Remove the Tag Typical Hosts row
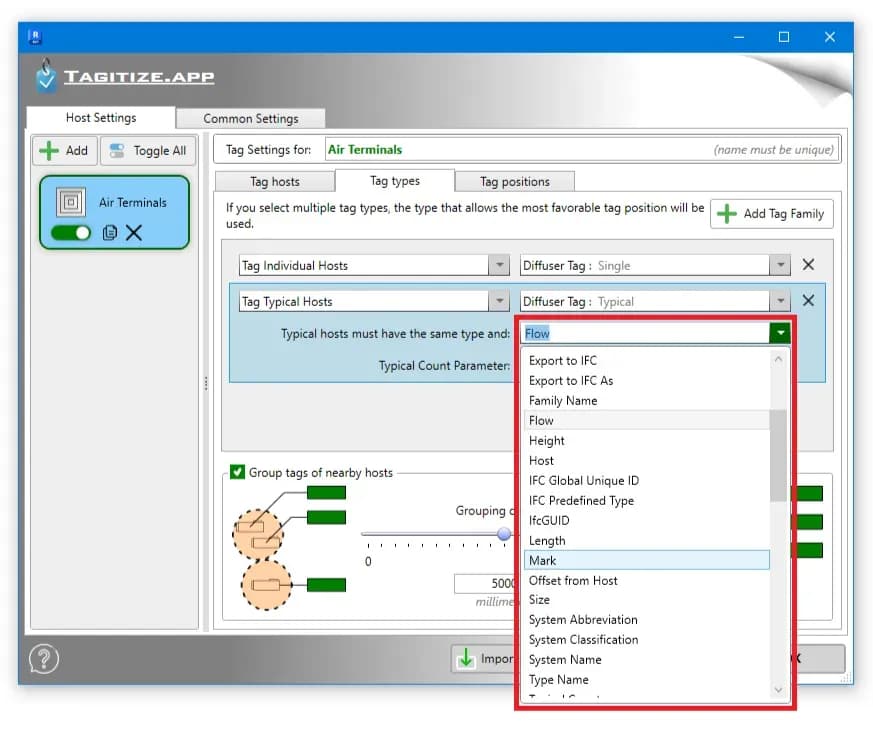 (x=808, y=301)
